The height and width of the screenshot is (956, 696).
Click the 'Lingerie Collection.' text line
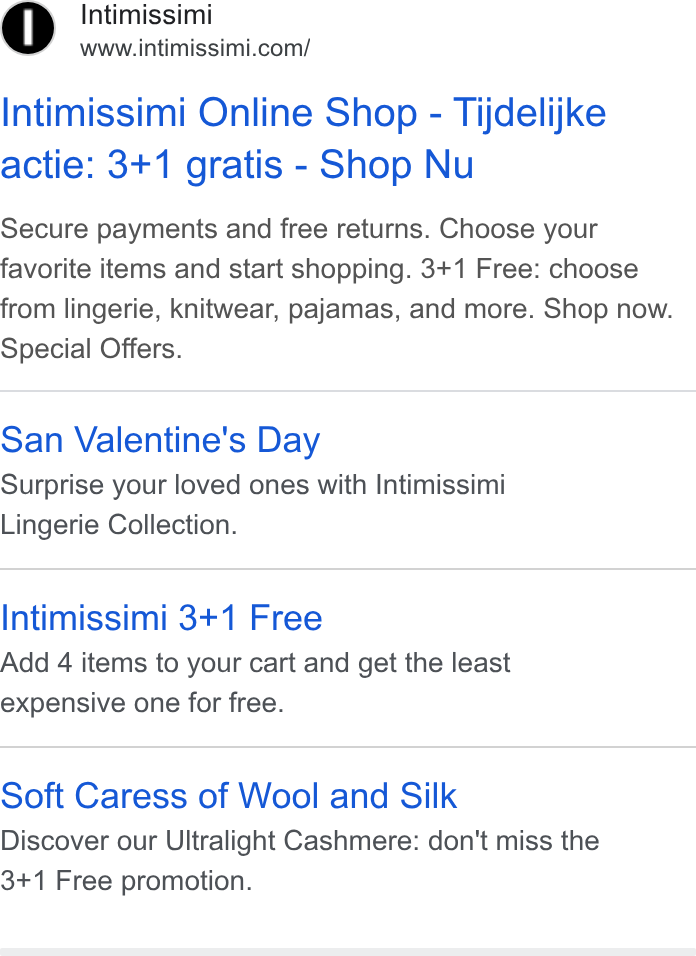click(x=119, y=525)
